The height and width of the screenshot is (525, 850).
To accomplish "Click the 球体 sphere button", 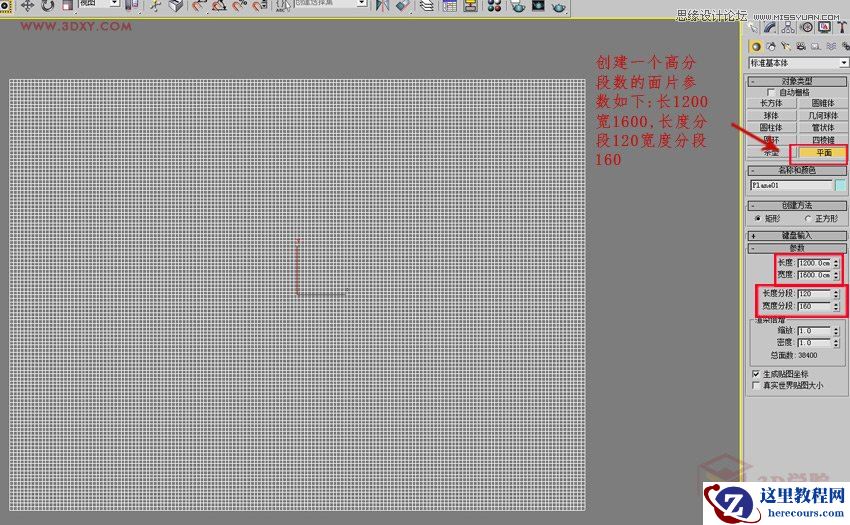I will 771,116.
